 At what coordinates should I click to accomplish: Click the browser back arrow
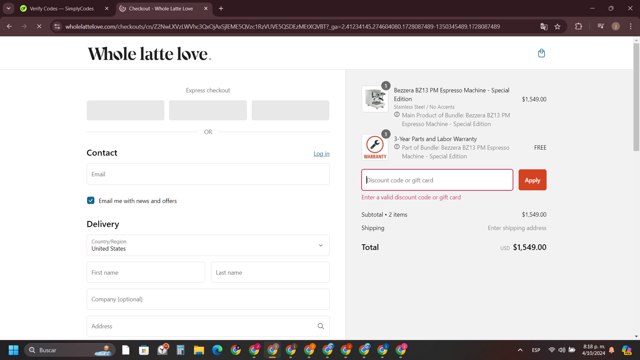click(x=9, y=27)
